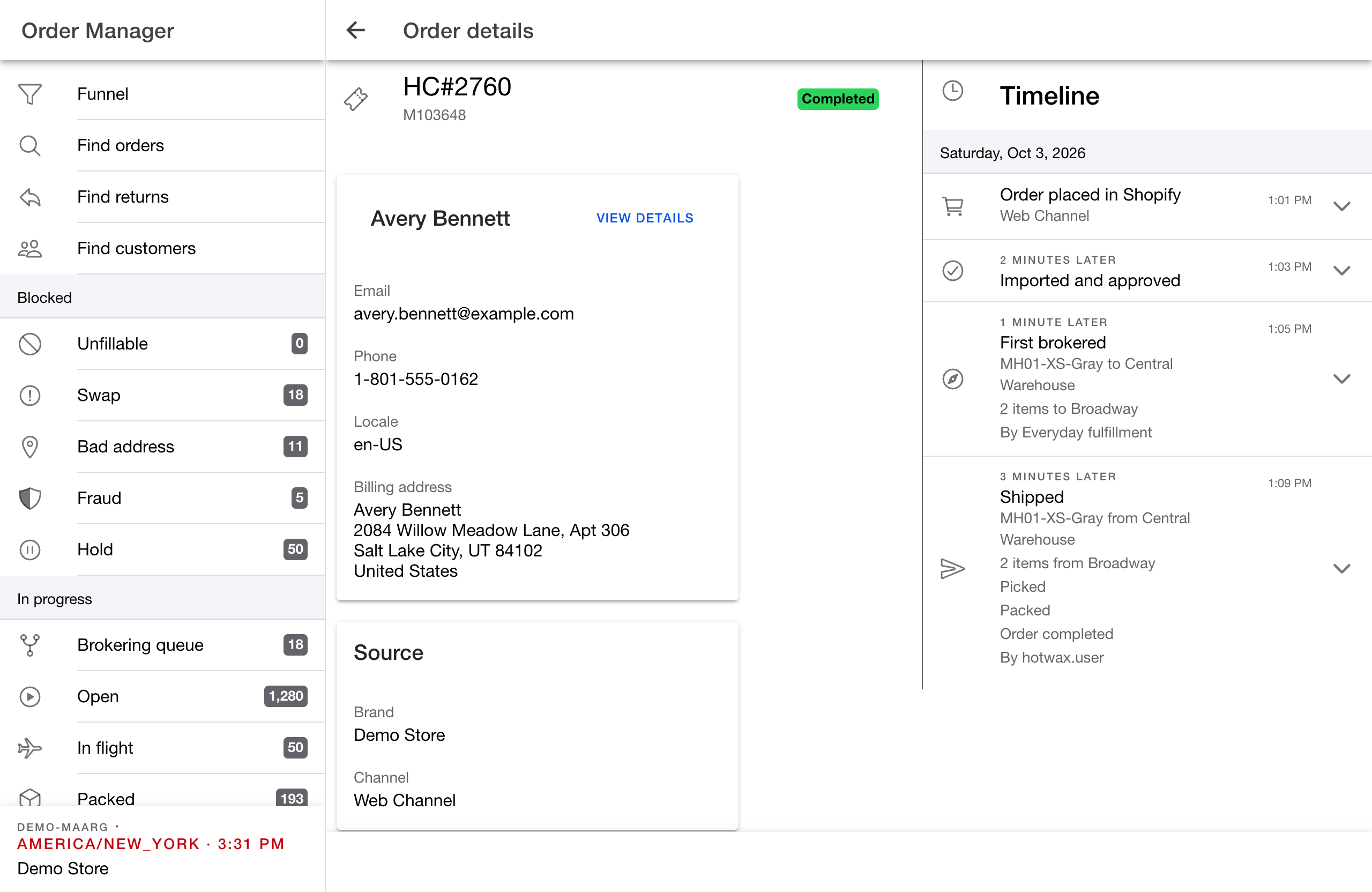
Task: Open the Brokering queue list
Action: point(162,645)
